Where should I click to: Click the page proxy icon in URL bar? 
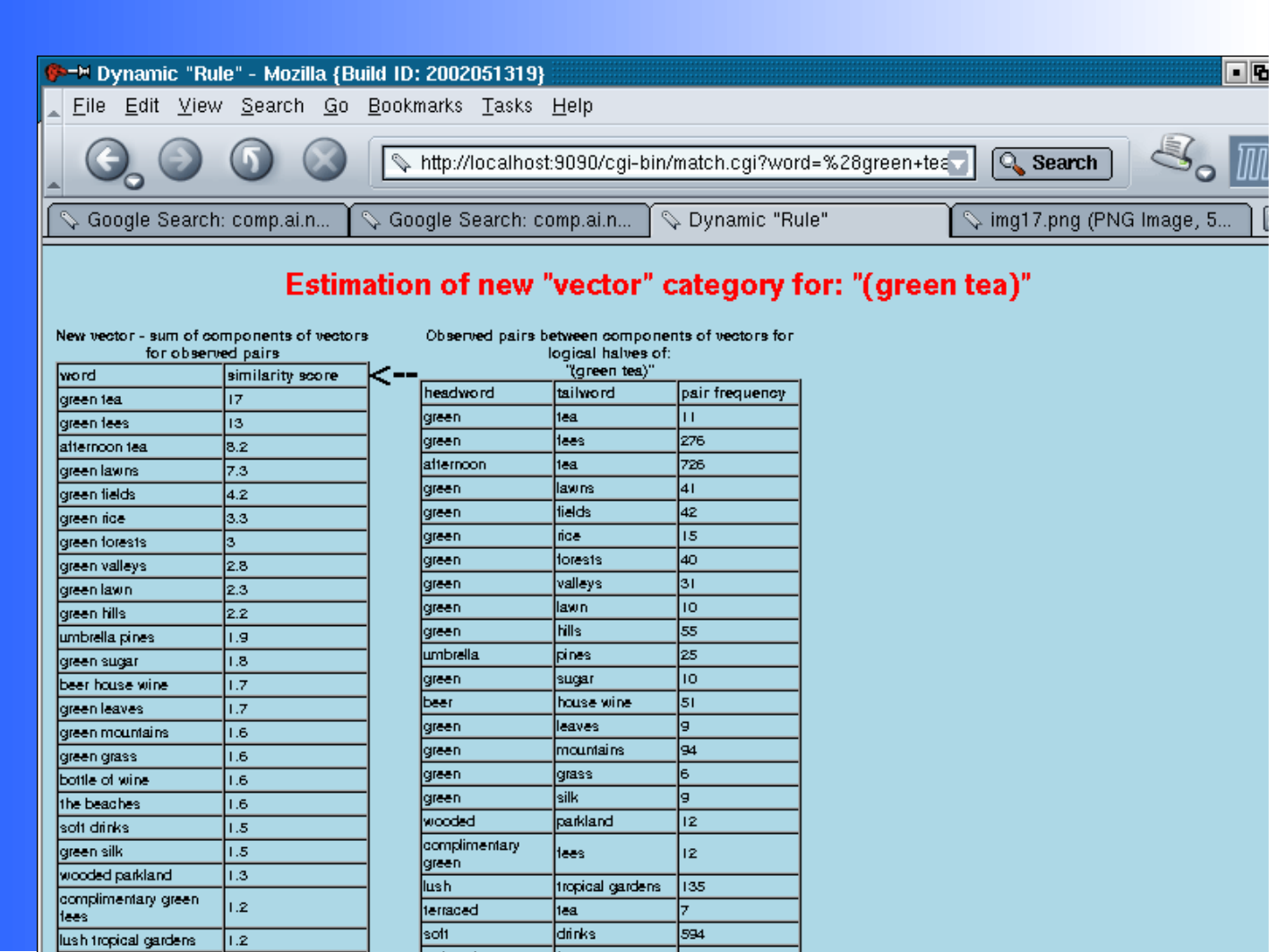pos(401,163)
